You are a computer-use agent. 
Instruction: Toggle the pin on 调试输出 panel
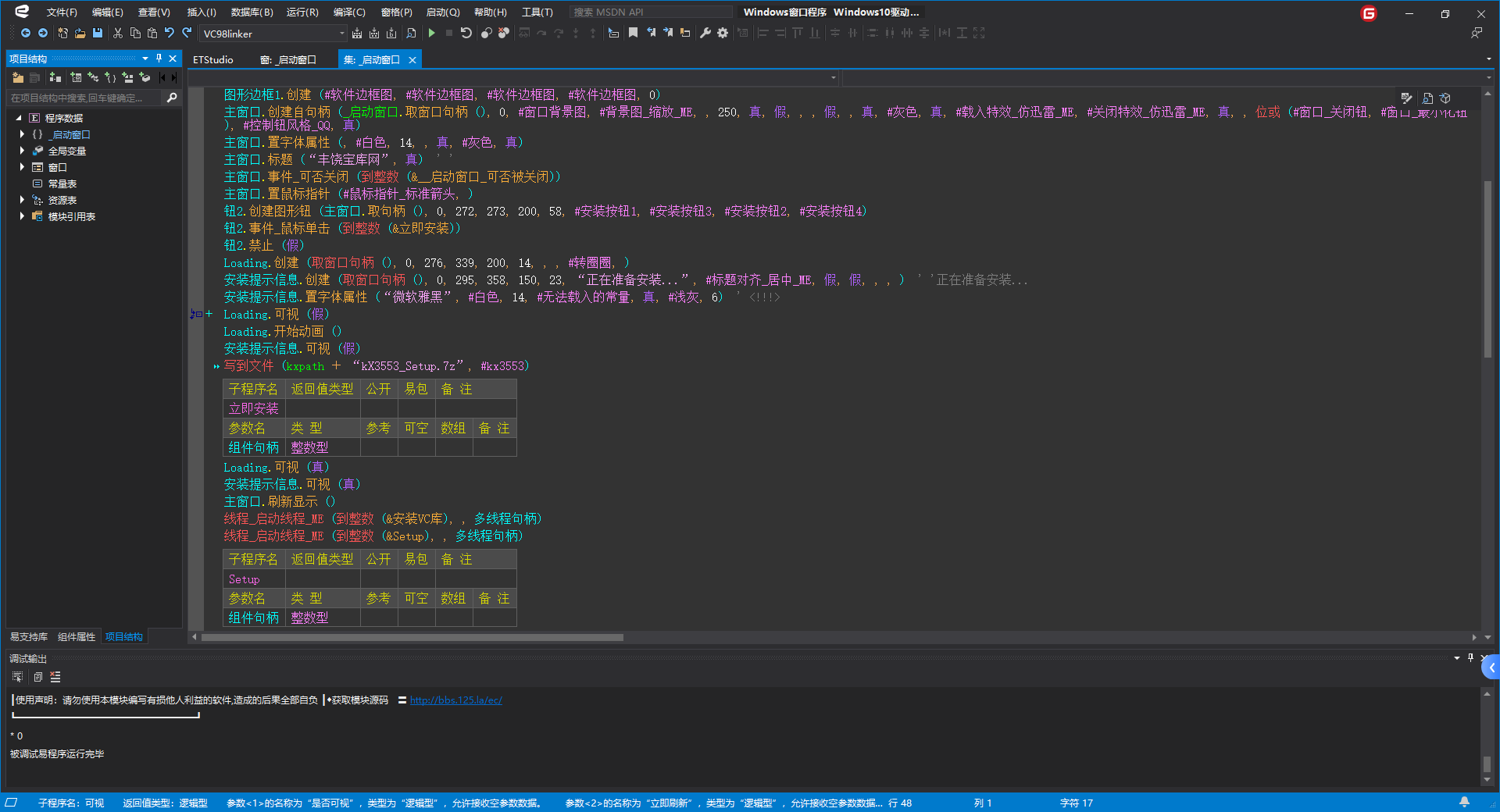click(1470, 658)
